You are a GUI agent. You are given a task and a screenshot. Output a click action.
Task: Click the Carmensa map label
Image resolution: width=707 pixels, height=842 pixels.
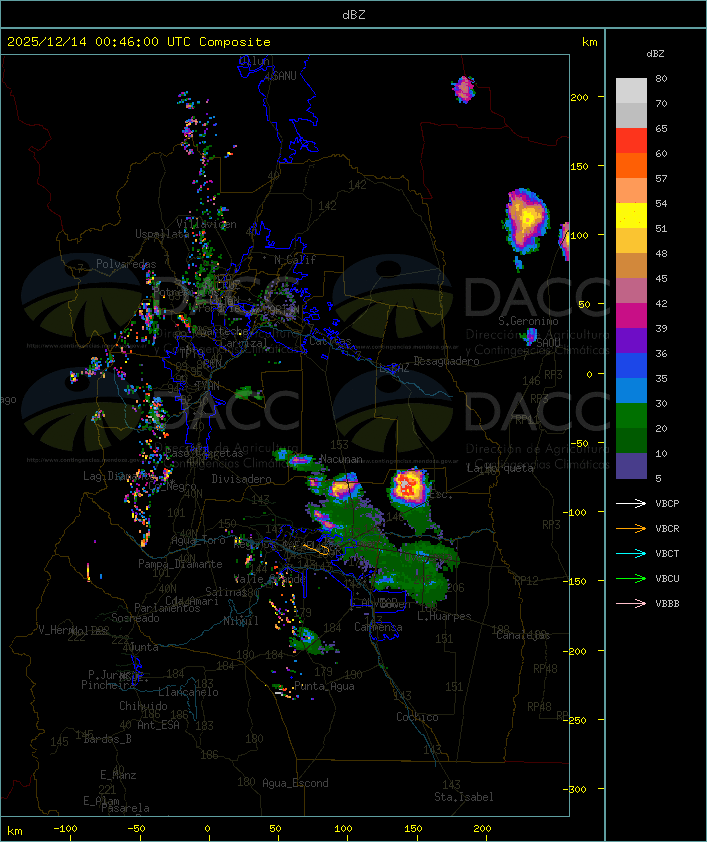coord(378,627)
